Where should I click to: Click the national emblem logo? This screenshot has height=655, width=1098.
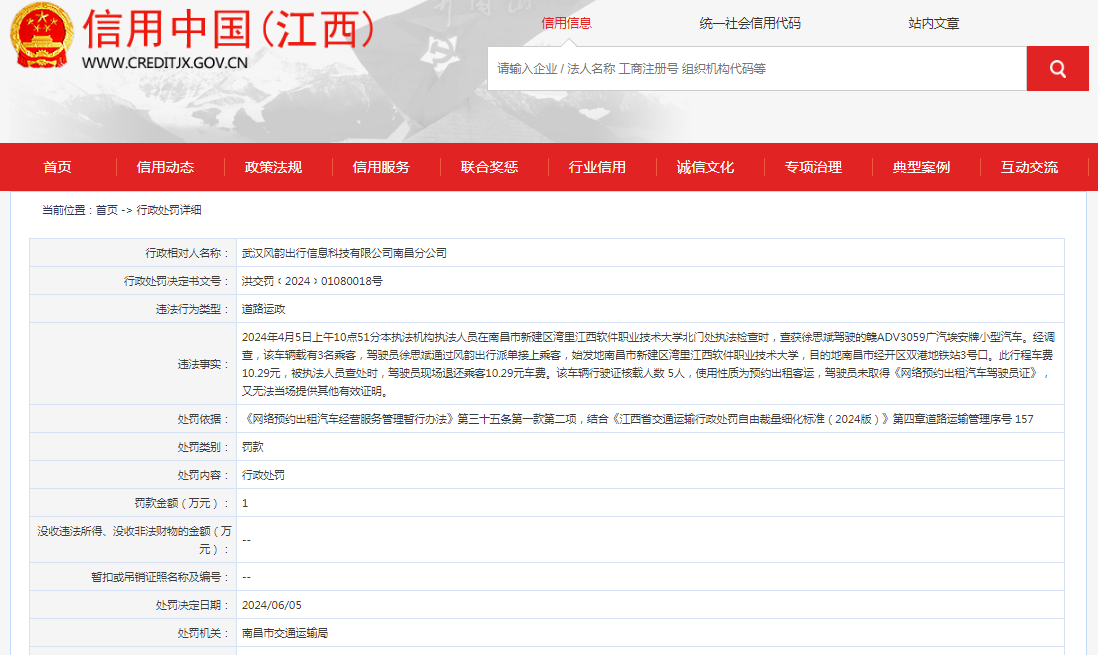41,35
